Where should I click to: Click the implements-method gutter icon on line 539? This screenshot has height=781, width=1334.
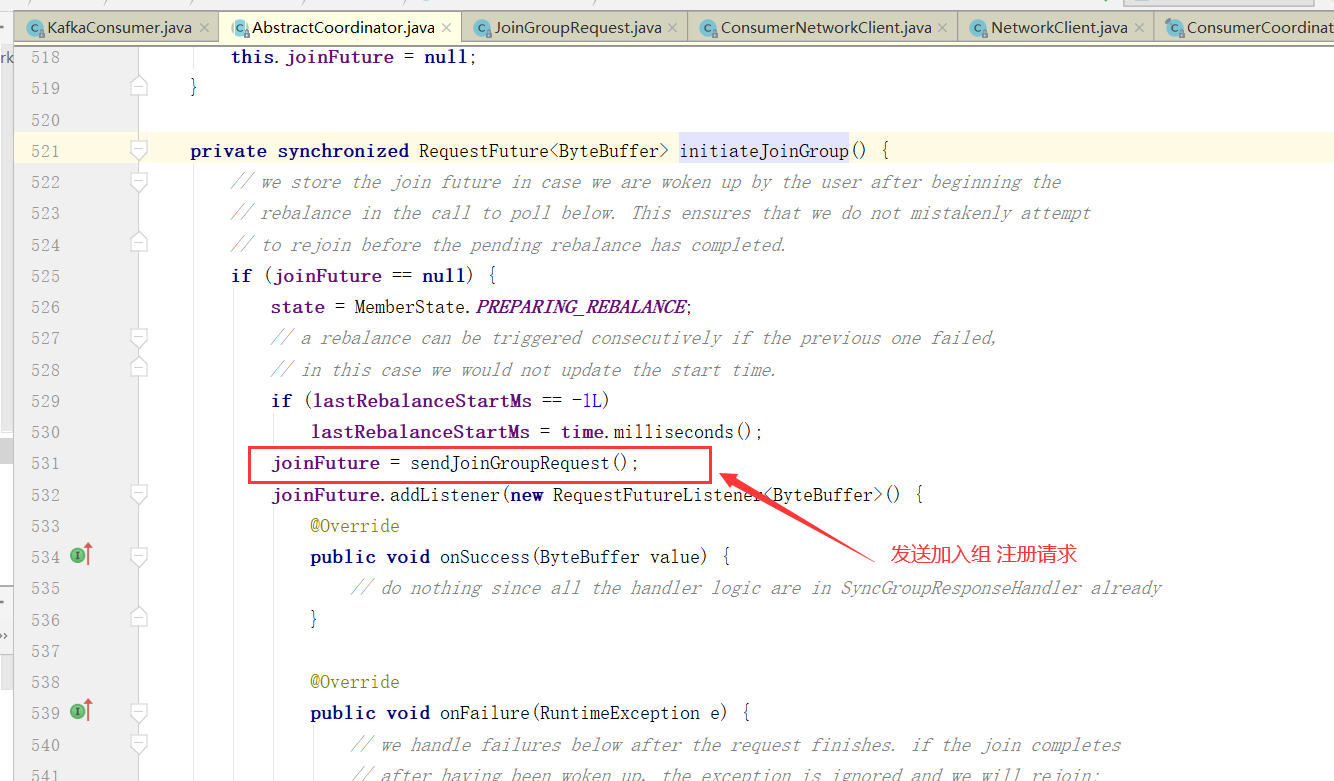(x=82, y=711)
